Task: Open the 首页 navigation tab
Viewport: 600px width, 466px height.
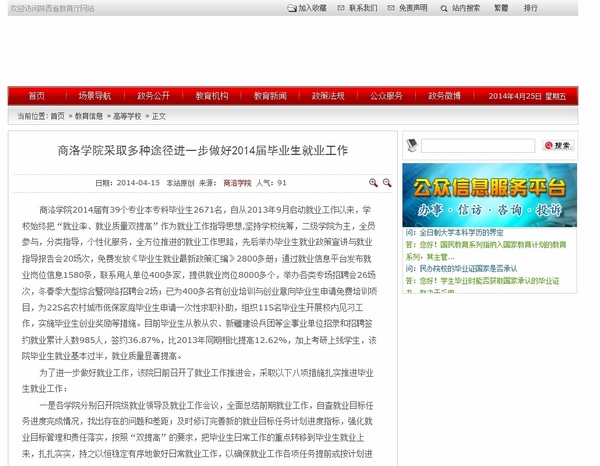Action: point(37,96)
